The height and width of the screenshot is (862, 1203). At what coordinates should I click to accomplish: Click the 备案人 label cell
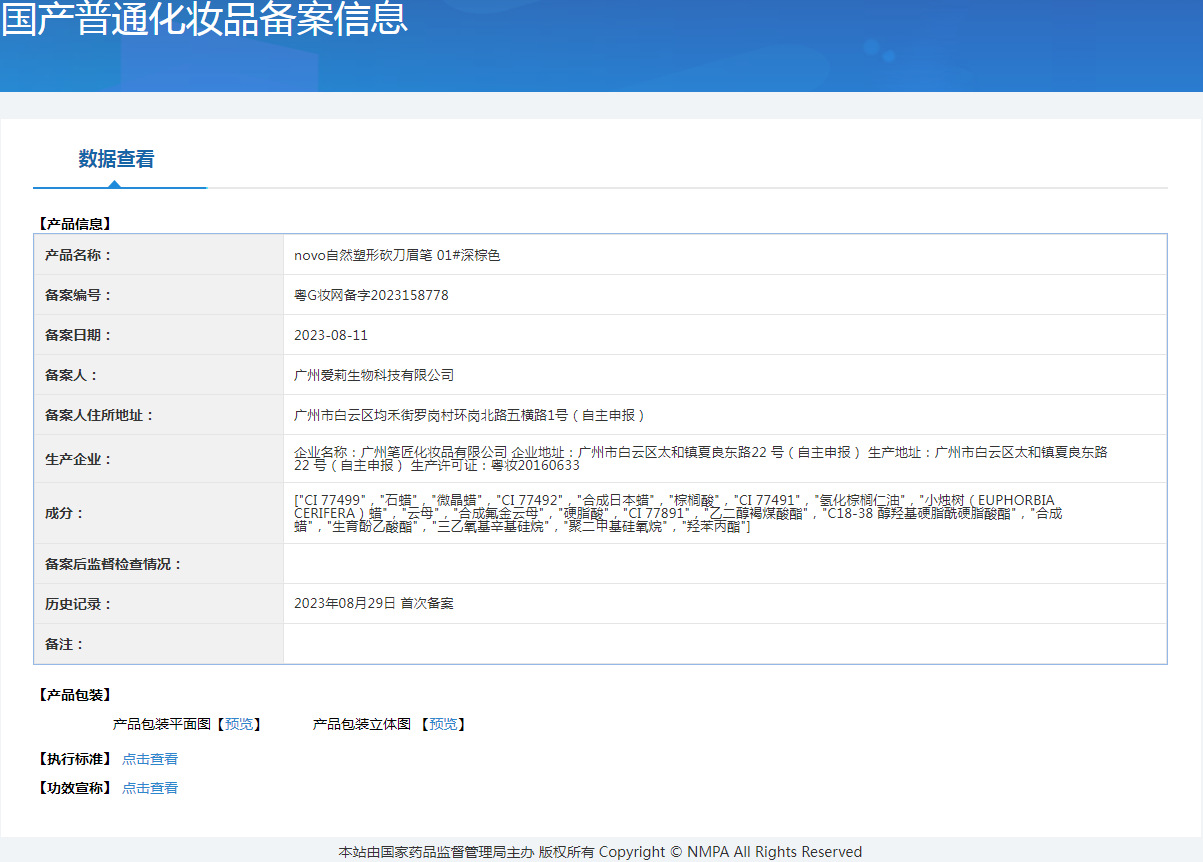pos(159,375)
